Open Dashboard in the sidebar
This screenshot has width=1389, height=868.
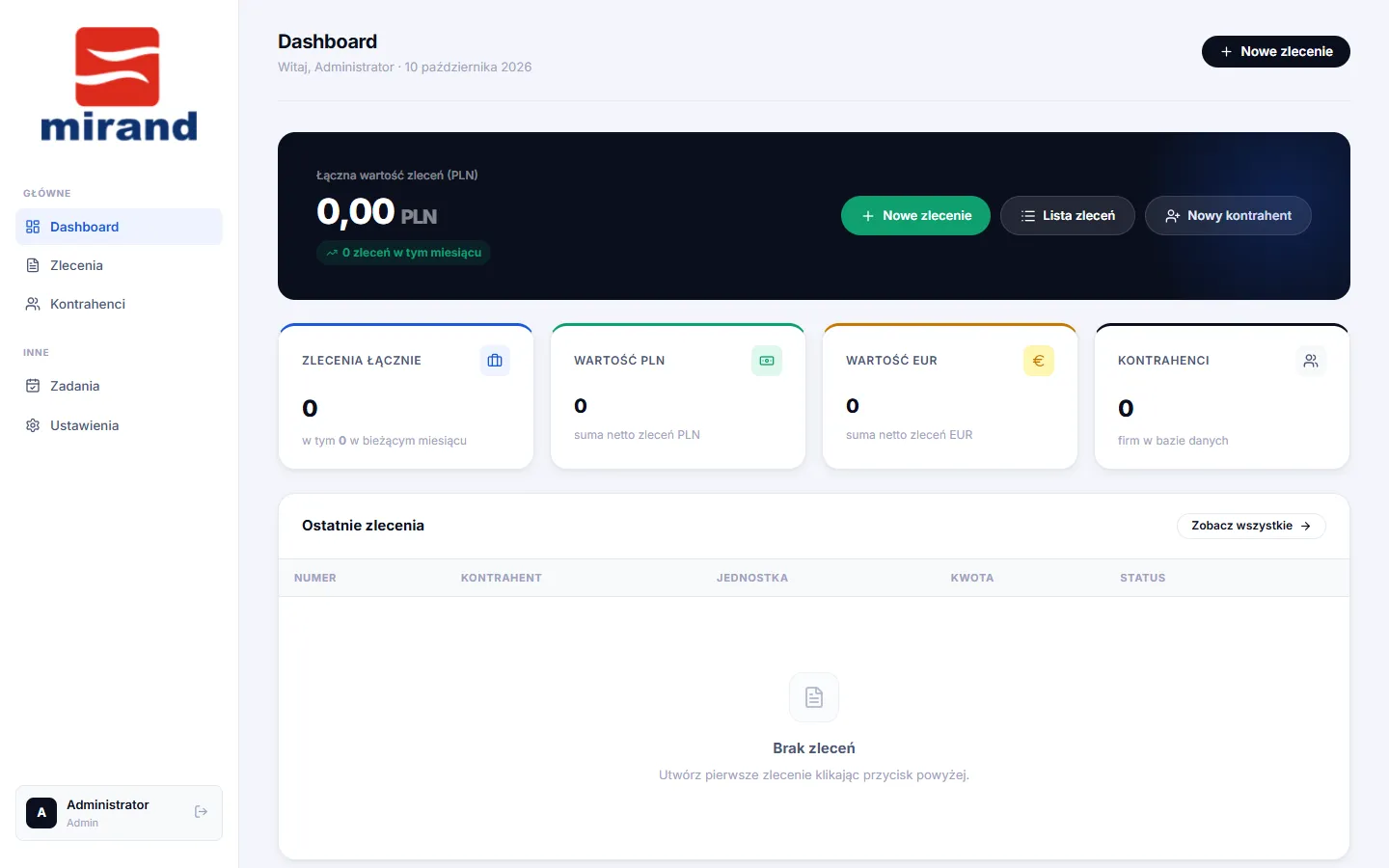pyautogui.click(x=119, y=227)
